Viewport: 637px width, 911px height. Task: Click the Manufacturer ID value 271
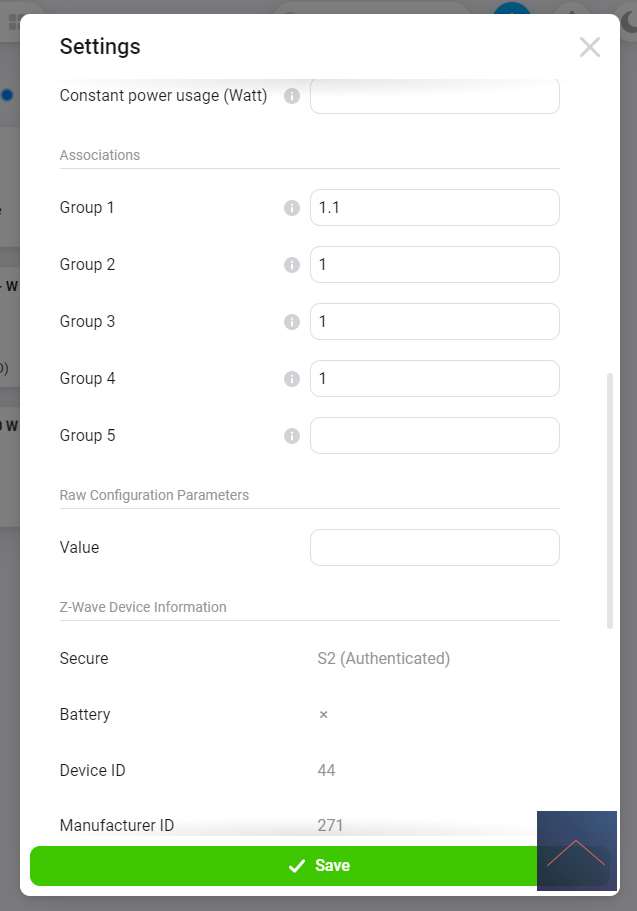330,825
